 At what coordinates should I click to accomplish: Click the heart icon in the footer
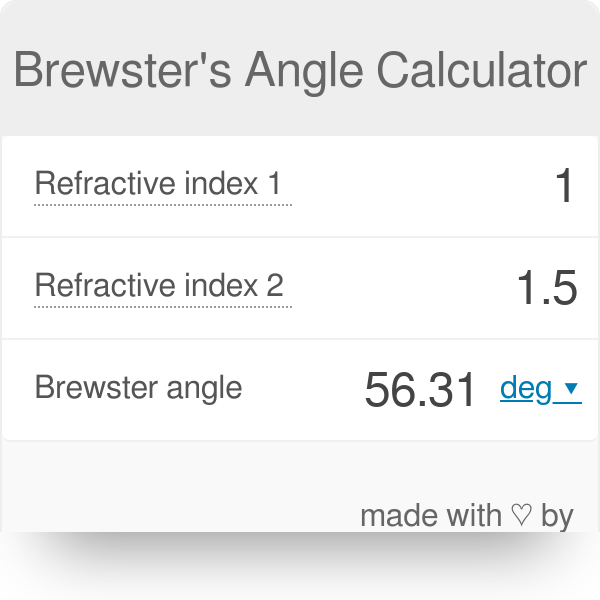(x=521, y=516)
